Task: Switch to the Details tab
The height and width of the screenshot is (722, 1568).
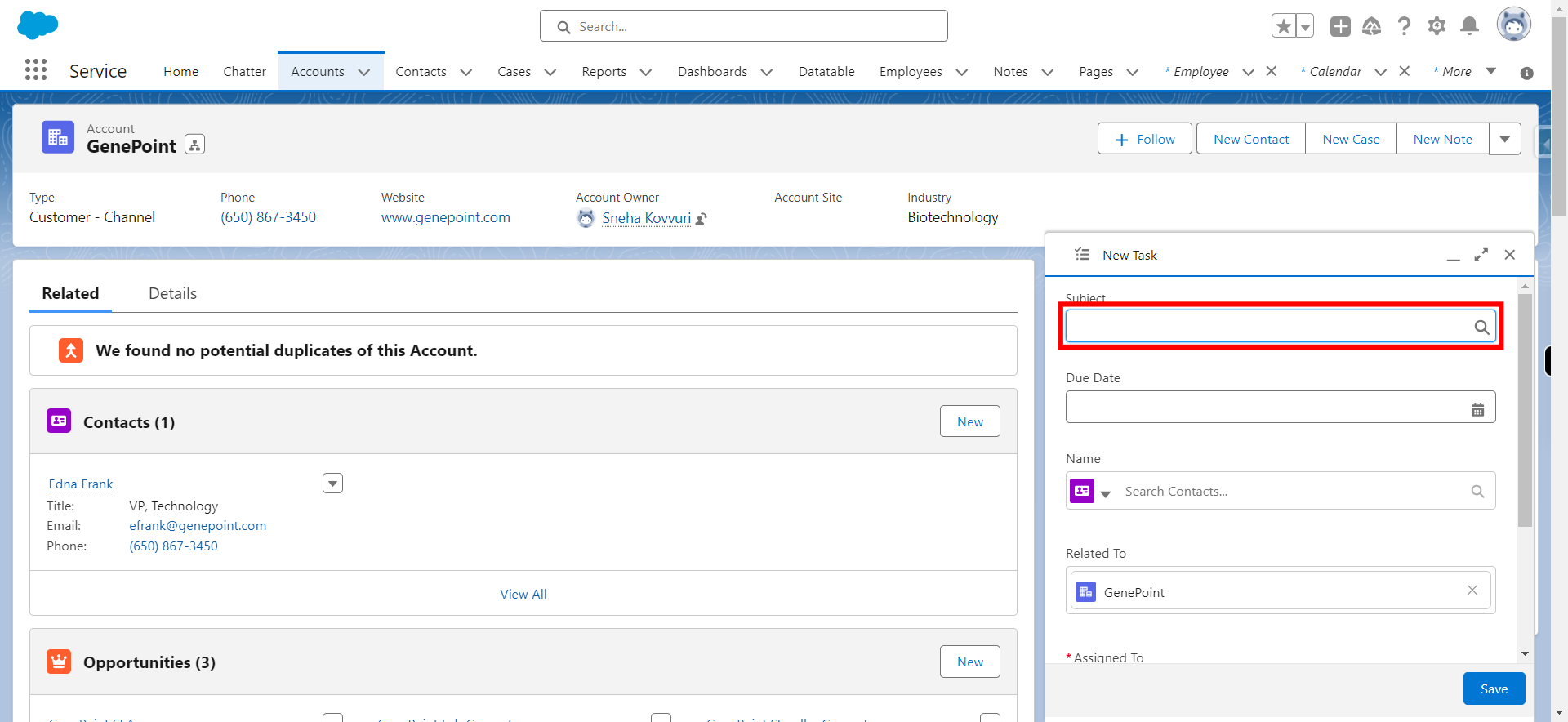Action: pos(172,293)
